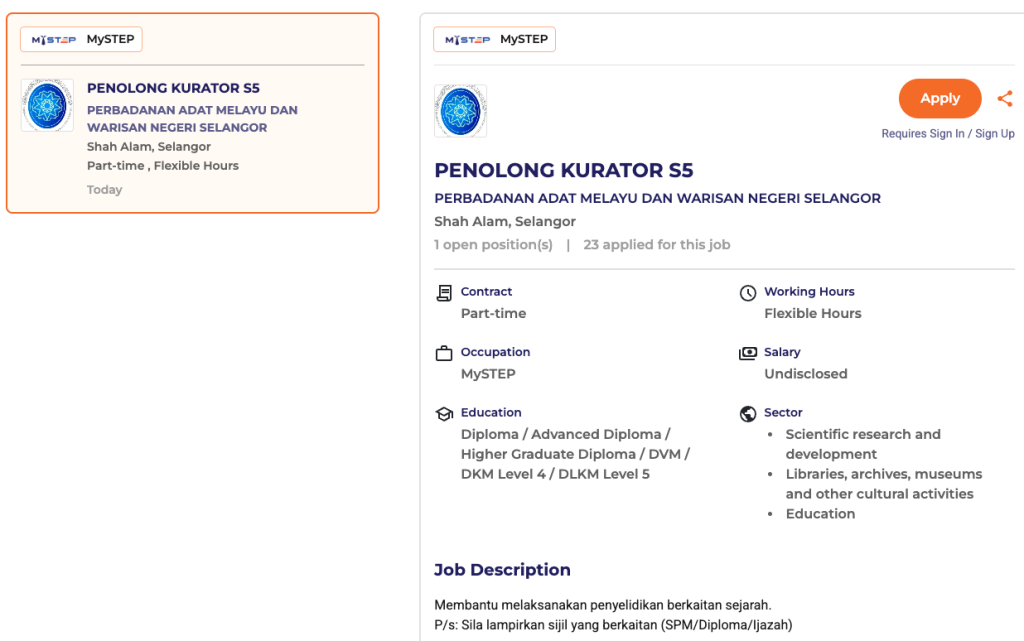Image resolution: width=1024 pixels, height=641 pixels.
Task: Click the Working Hours clock icon
Action: tap(747, 293)
